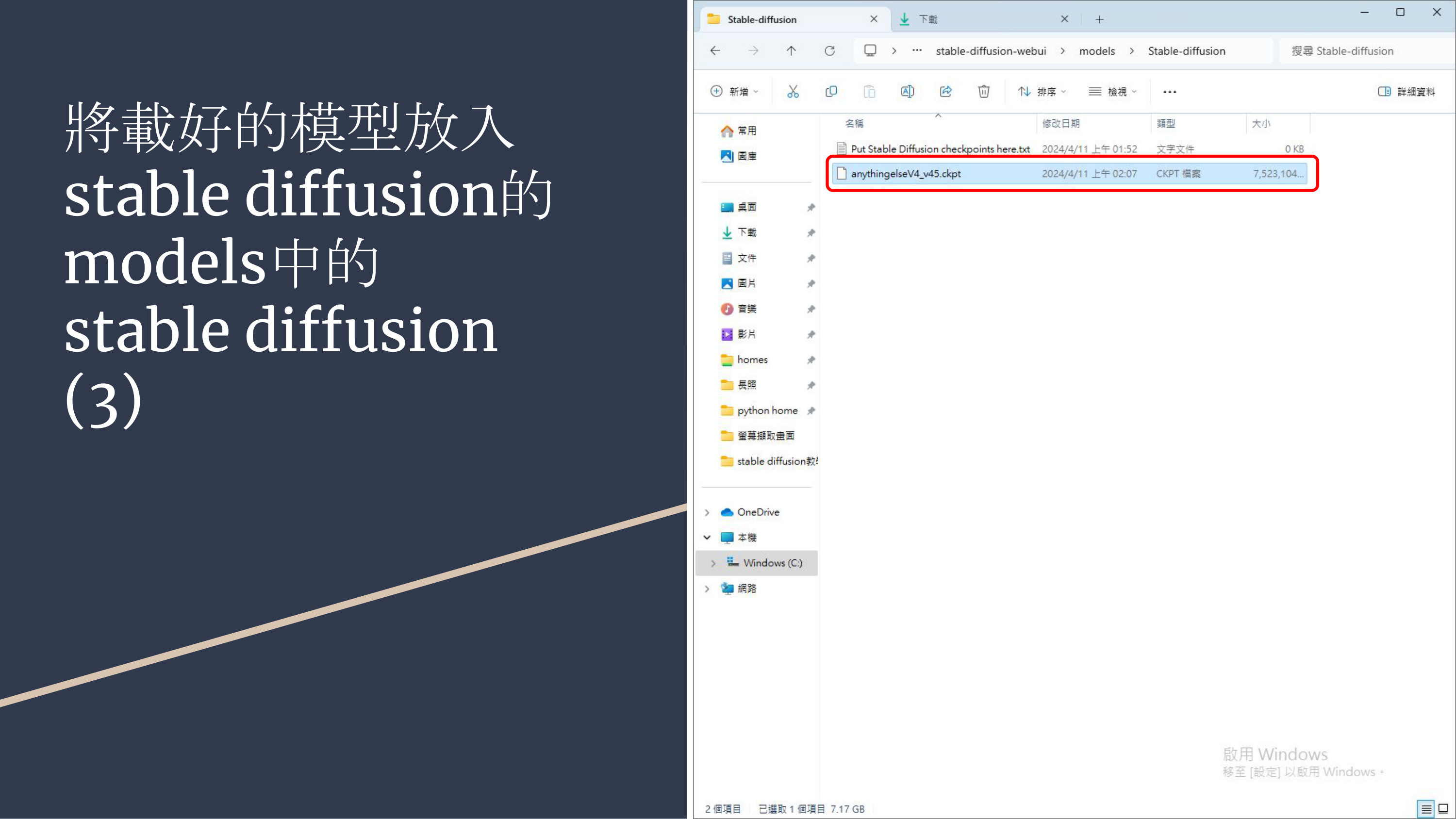The image size is (1456, 819).
Task: Switch to large thumbnails view in status bar
Action: point(1443,809)
